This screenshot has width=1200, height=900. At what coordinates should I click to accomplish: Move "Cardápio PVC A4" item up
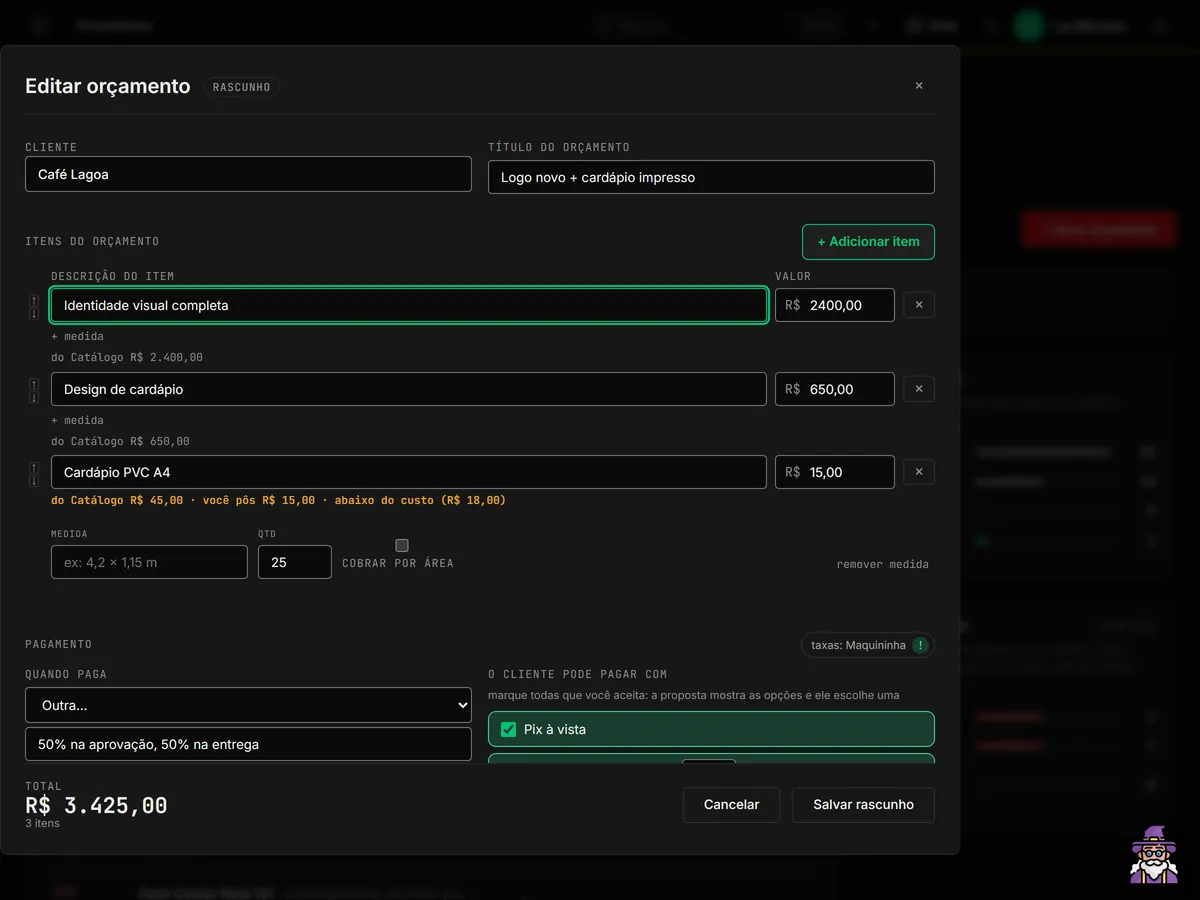(x=34, y=467)
